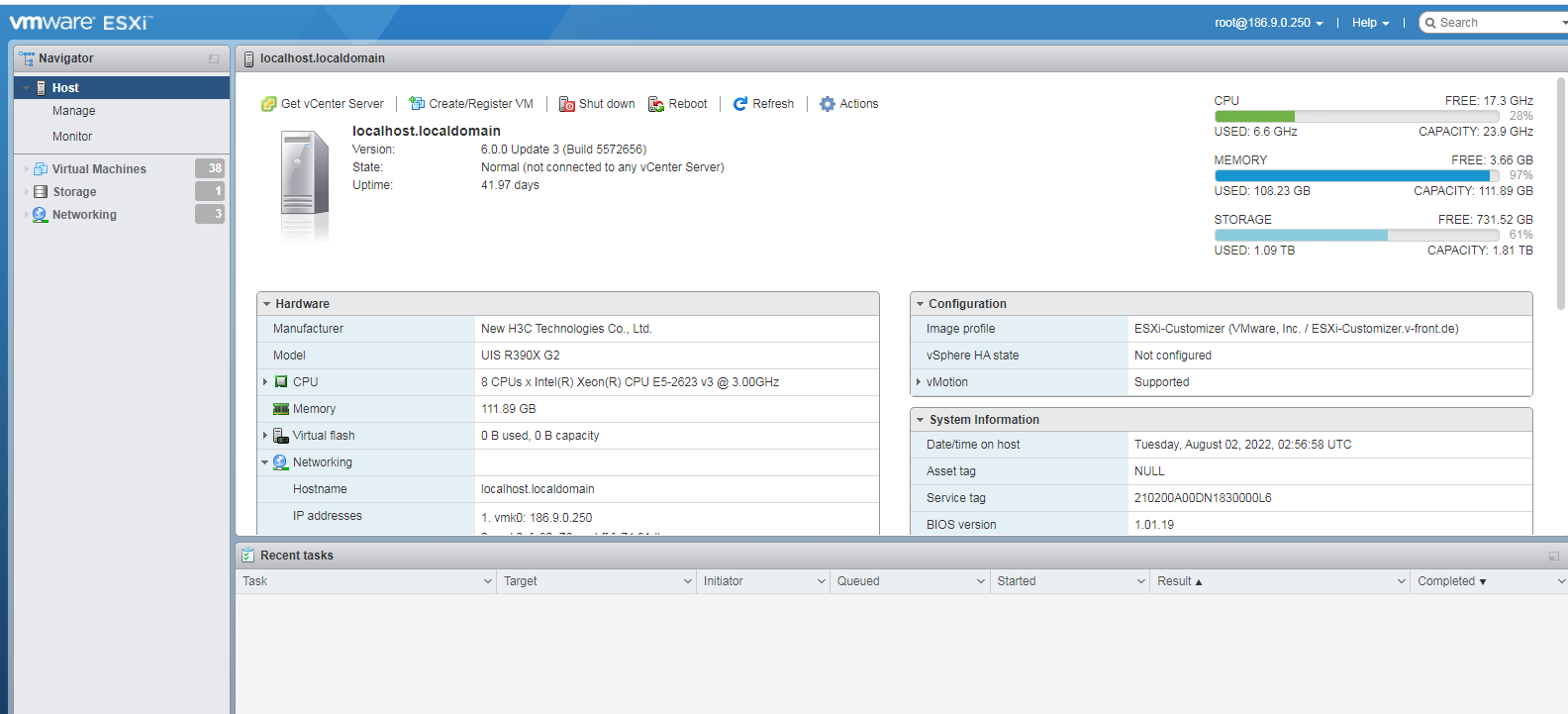Open the Task column dropdown
1568x714 pixels.
488,581
